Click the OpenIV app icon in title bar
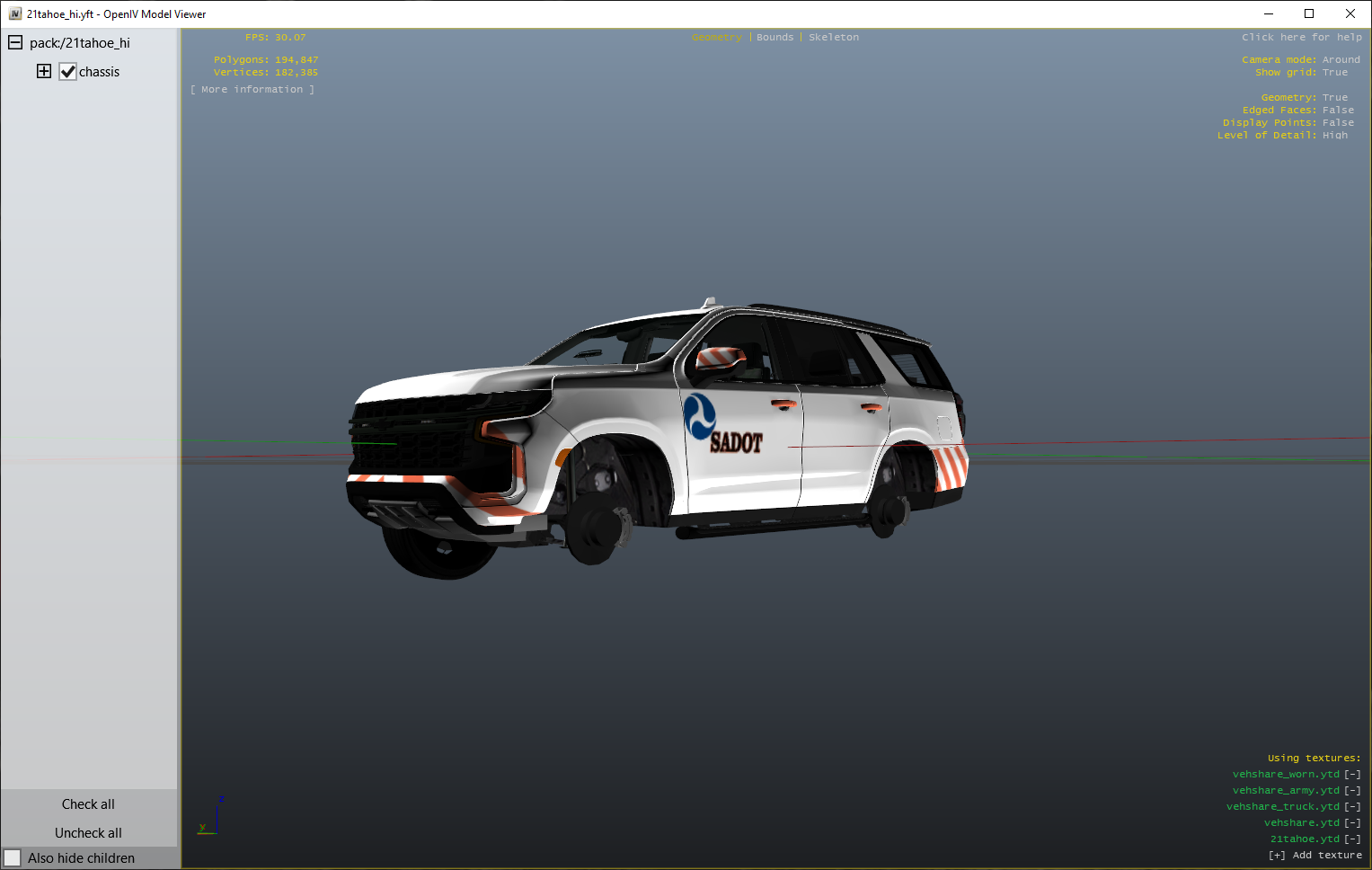1372x870 pixels. click(x=14, y=13)
